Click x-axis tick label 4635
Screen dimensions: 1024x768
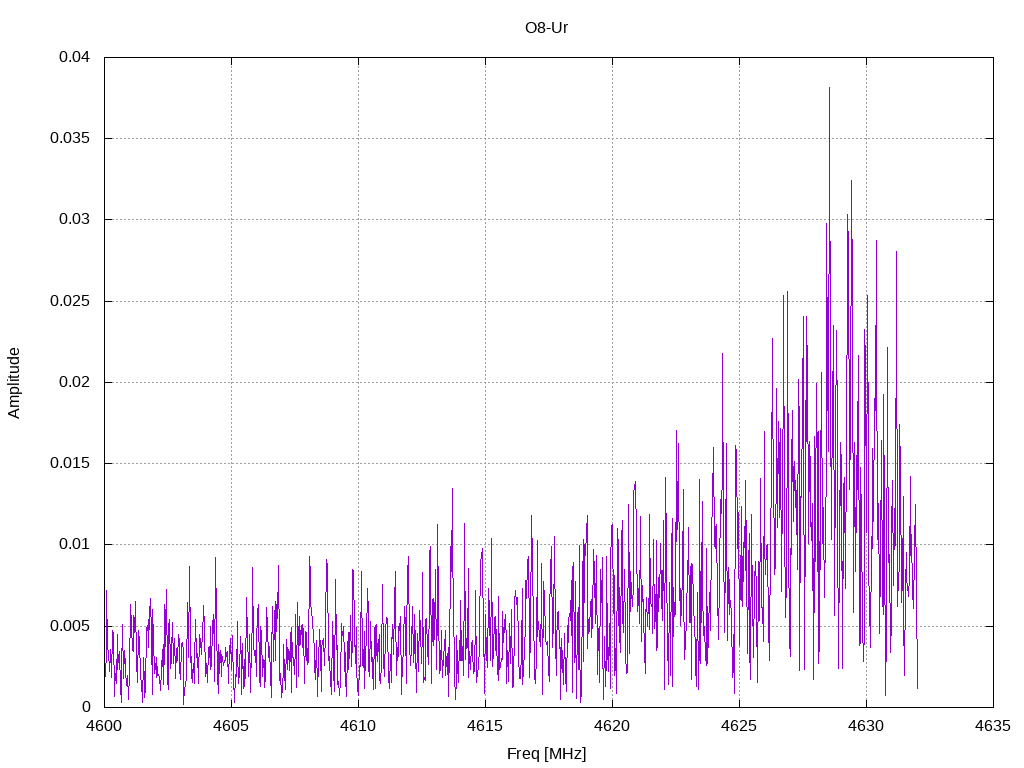coord(993,726)
